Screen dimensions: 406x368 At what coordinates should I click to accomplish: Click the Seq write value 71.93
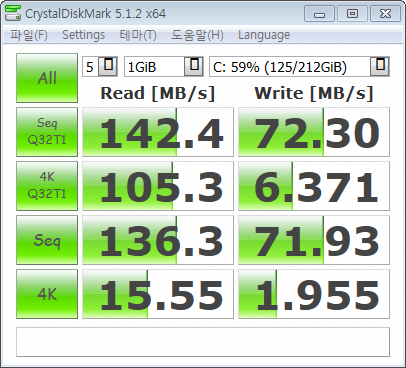tap(314, 240)
